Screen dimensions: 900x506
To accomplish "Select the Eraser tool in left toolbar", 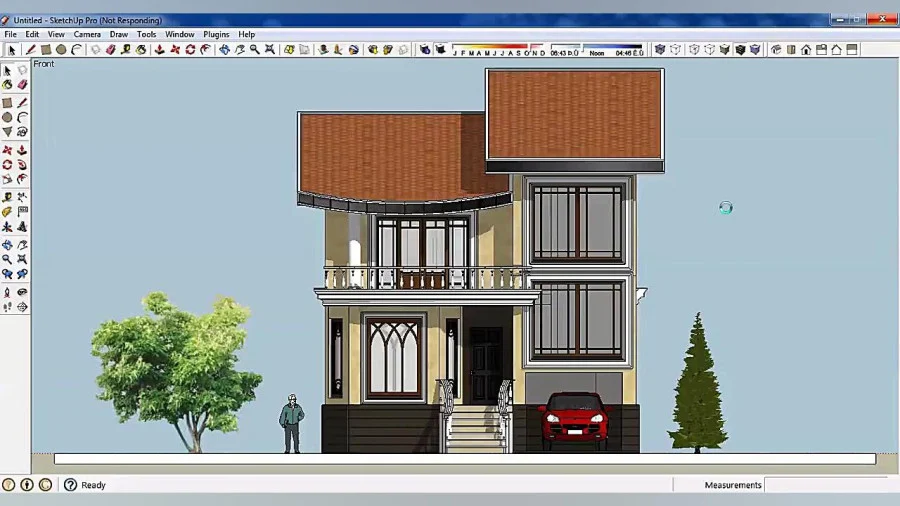I will 22,85.
